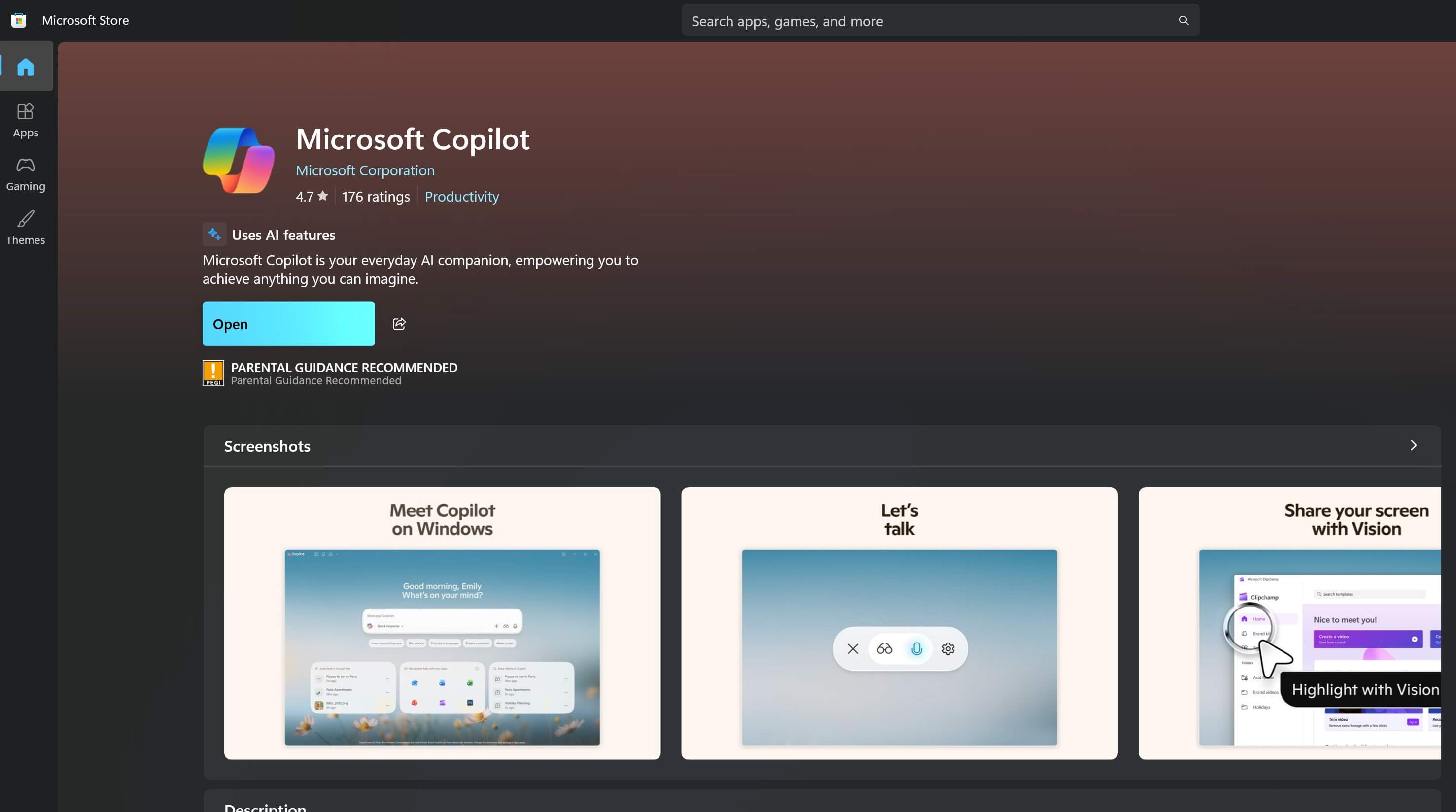Open the Productivity category link

[461, 197]
